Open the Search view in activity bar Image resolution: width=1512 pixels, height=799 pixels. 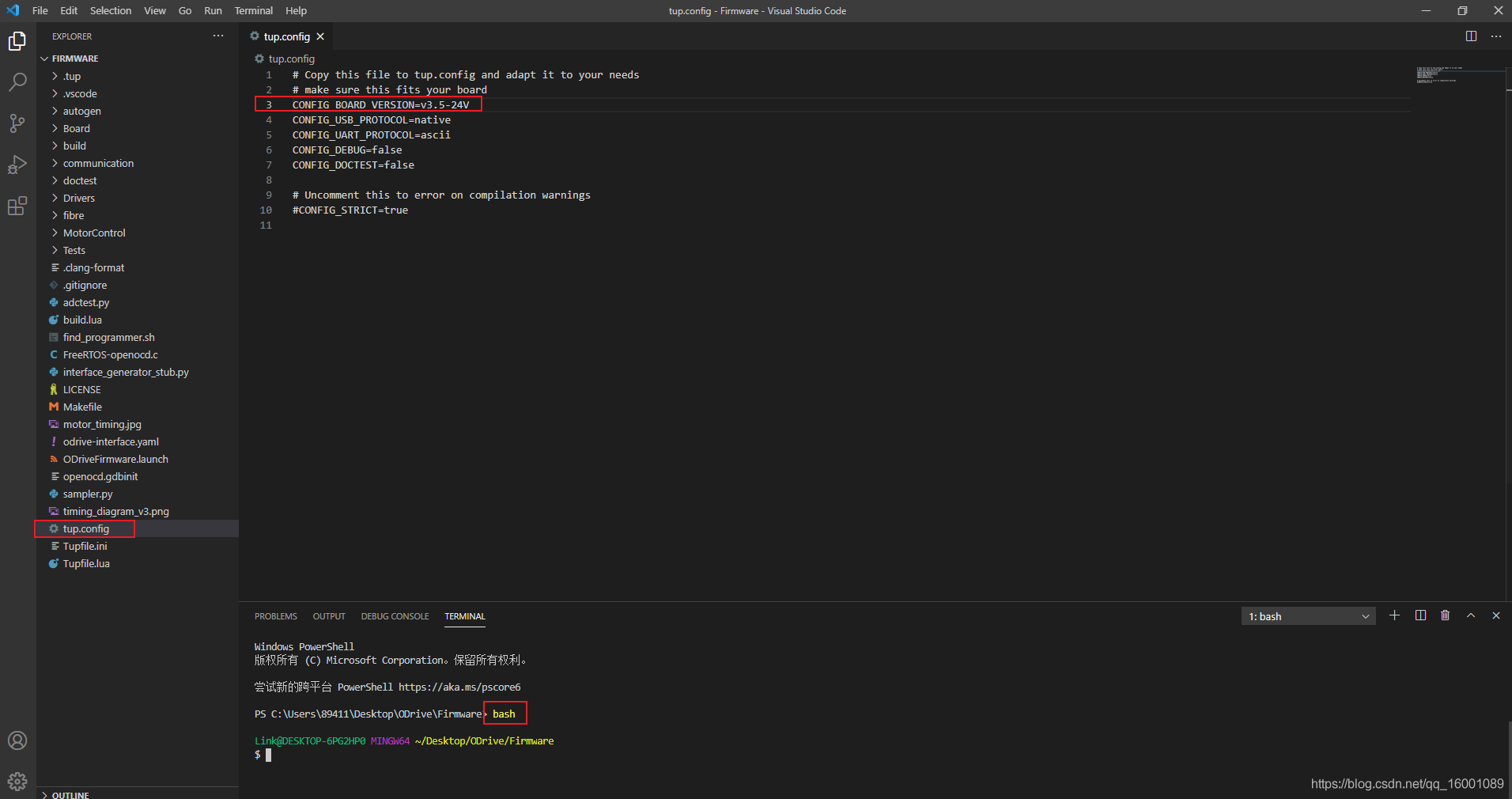(17, 82)
